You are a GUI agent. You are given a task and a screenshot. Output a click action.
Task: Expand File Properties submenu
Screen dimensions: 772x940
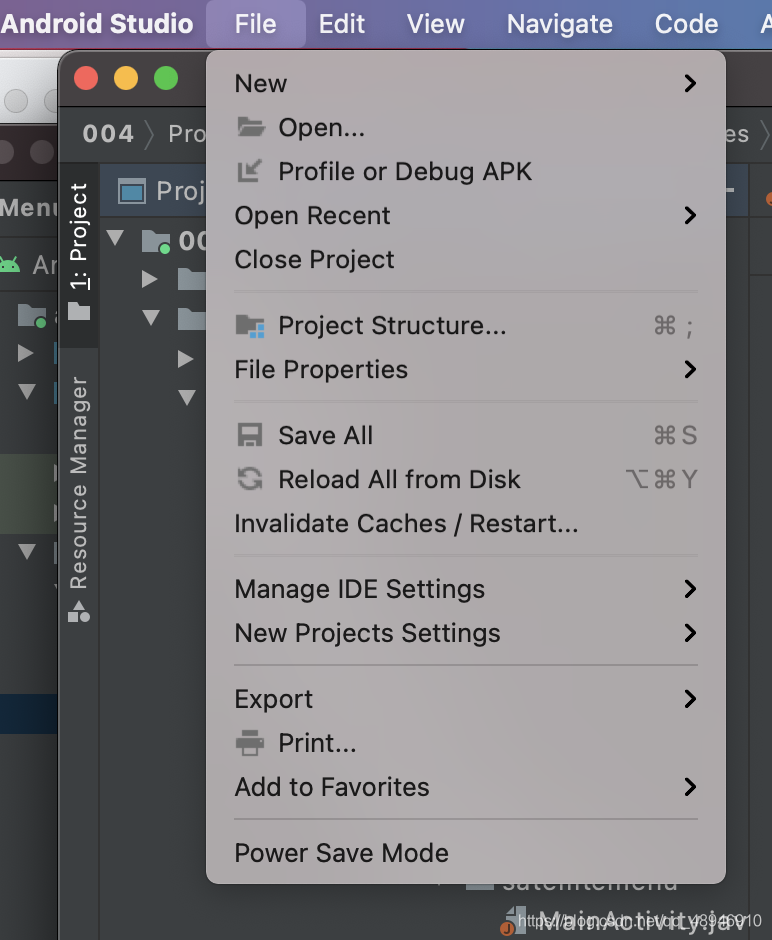tap(466, 369)
